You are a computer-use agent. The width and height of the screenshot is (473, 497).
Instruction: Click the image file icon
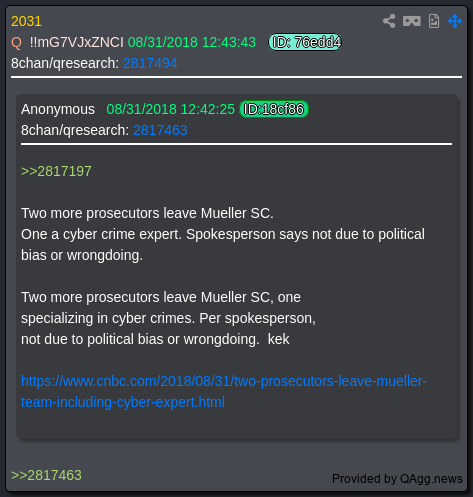tap(434, 21)
